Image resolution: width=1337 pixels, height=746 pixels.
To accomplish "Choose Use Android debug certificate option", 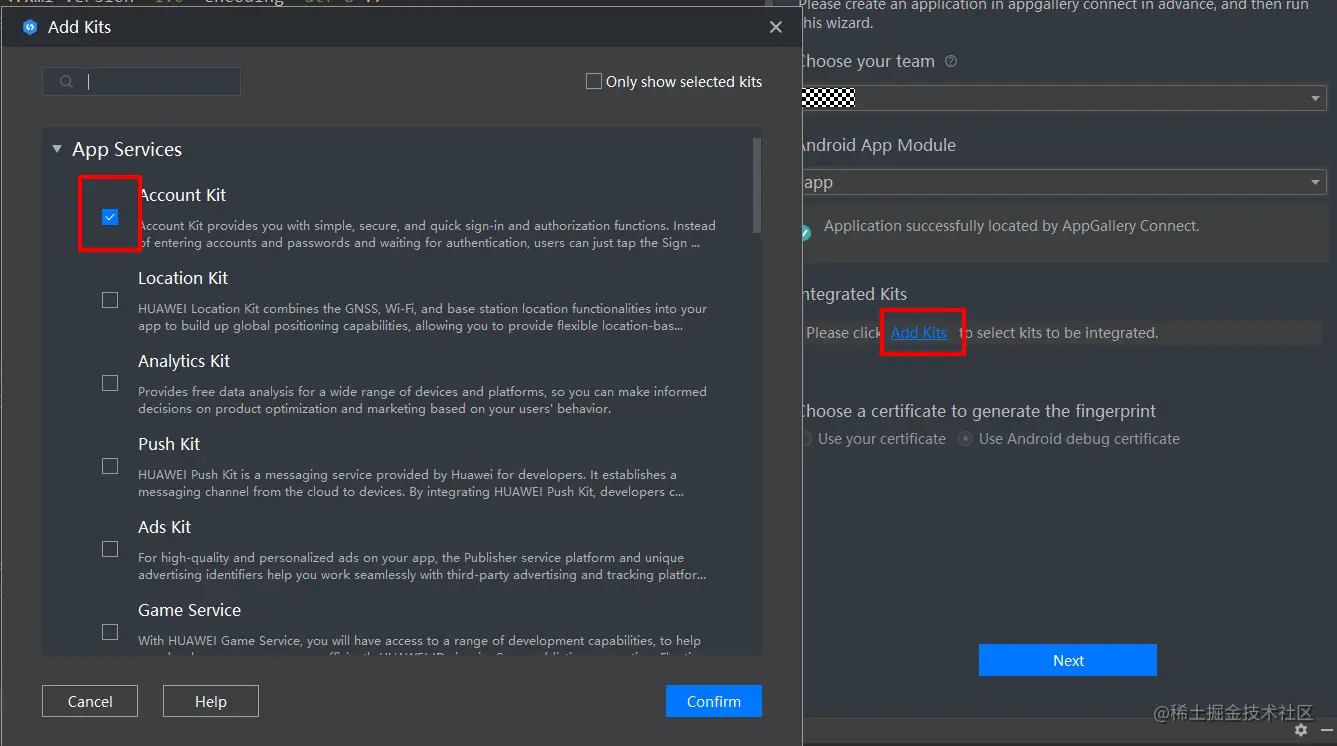I will (x=966, y=439).
